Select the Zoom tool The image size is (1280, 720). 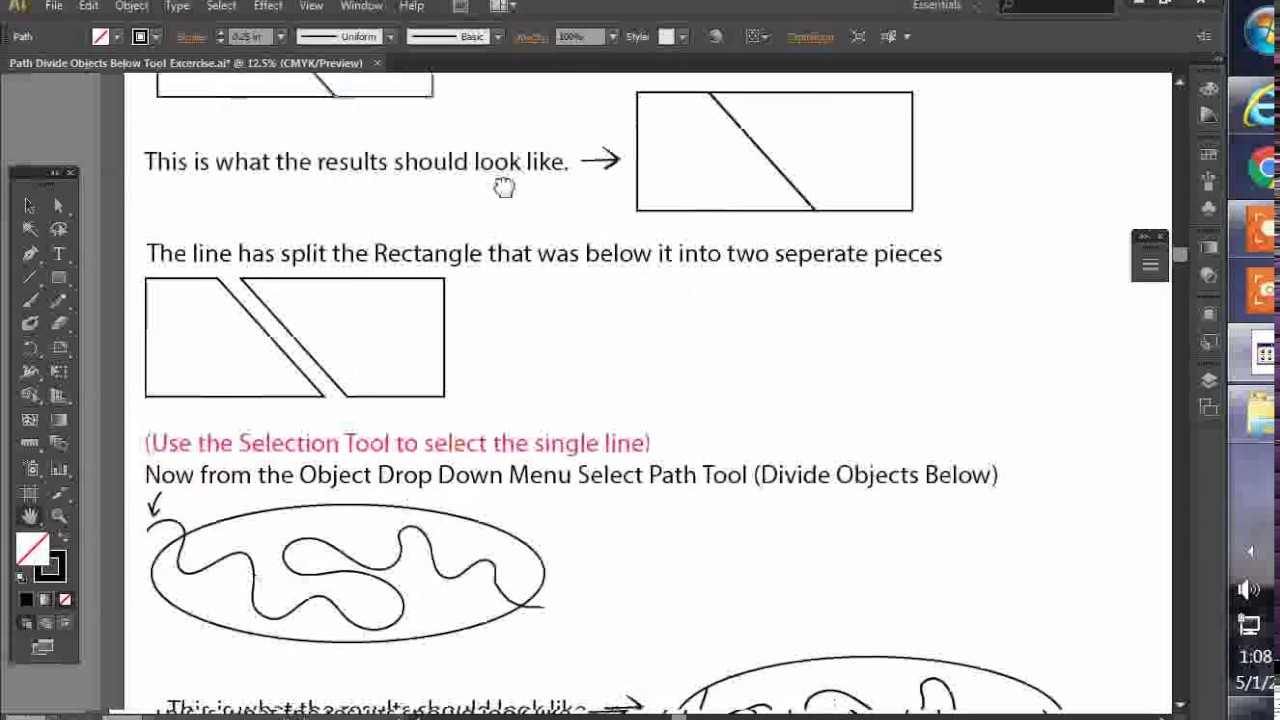click(x=58, y=516)
